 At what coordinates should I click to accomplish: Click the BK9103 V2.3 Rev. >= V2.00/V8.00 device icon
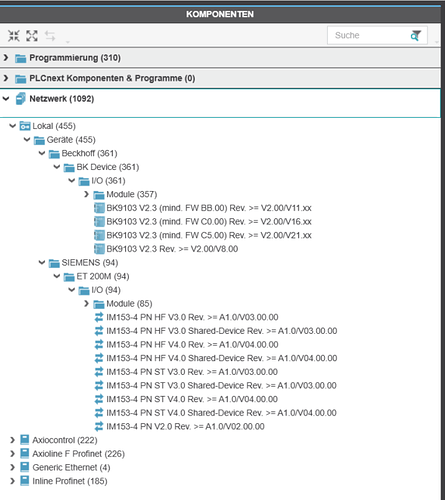point(99,249)
